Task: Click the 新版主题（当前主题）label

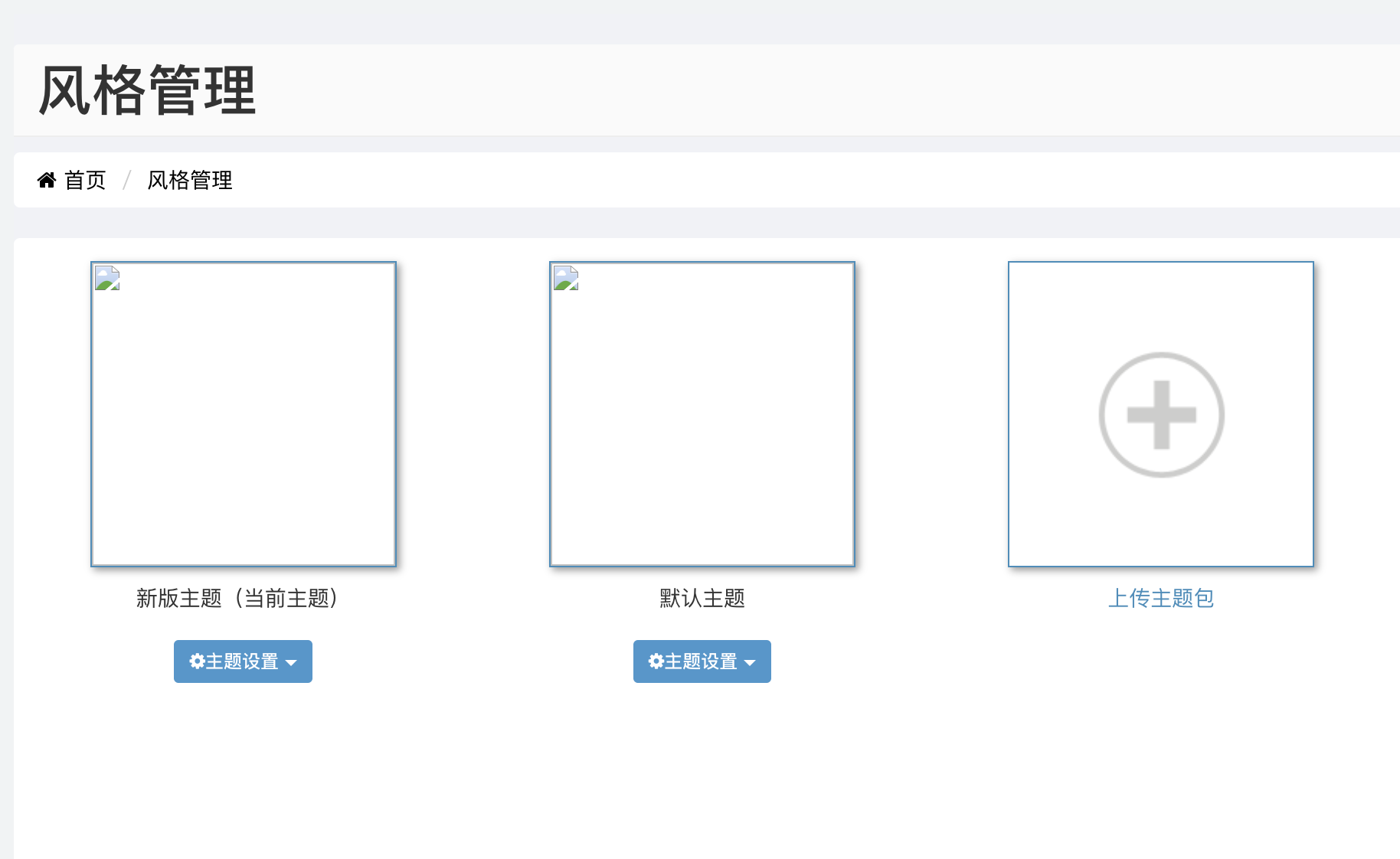Action: click(x=238, y=598)
